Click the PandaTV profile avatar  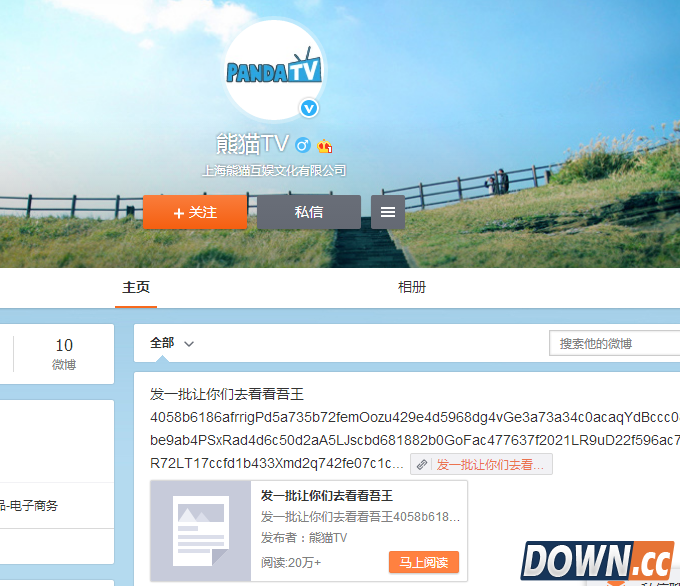pos(275,69)
